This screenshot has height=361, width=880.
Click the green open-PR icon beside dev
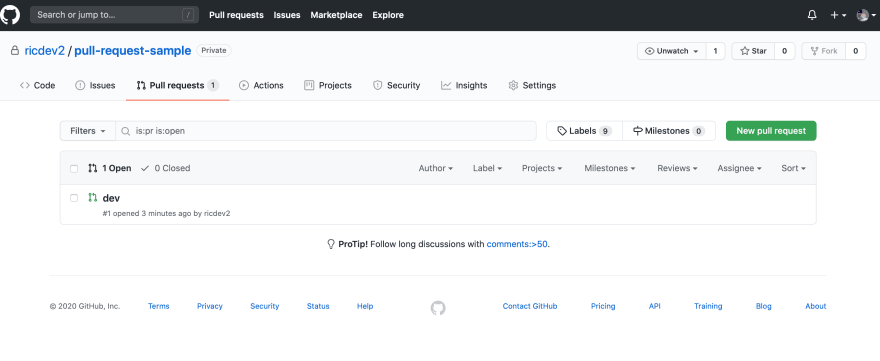[x=93, y=198]
